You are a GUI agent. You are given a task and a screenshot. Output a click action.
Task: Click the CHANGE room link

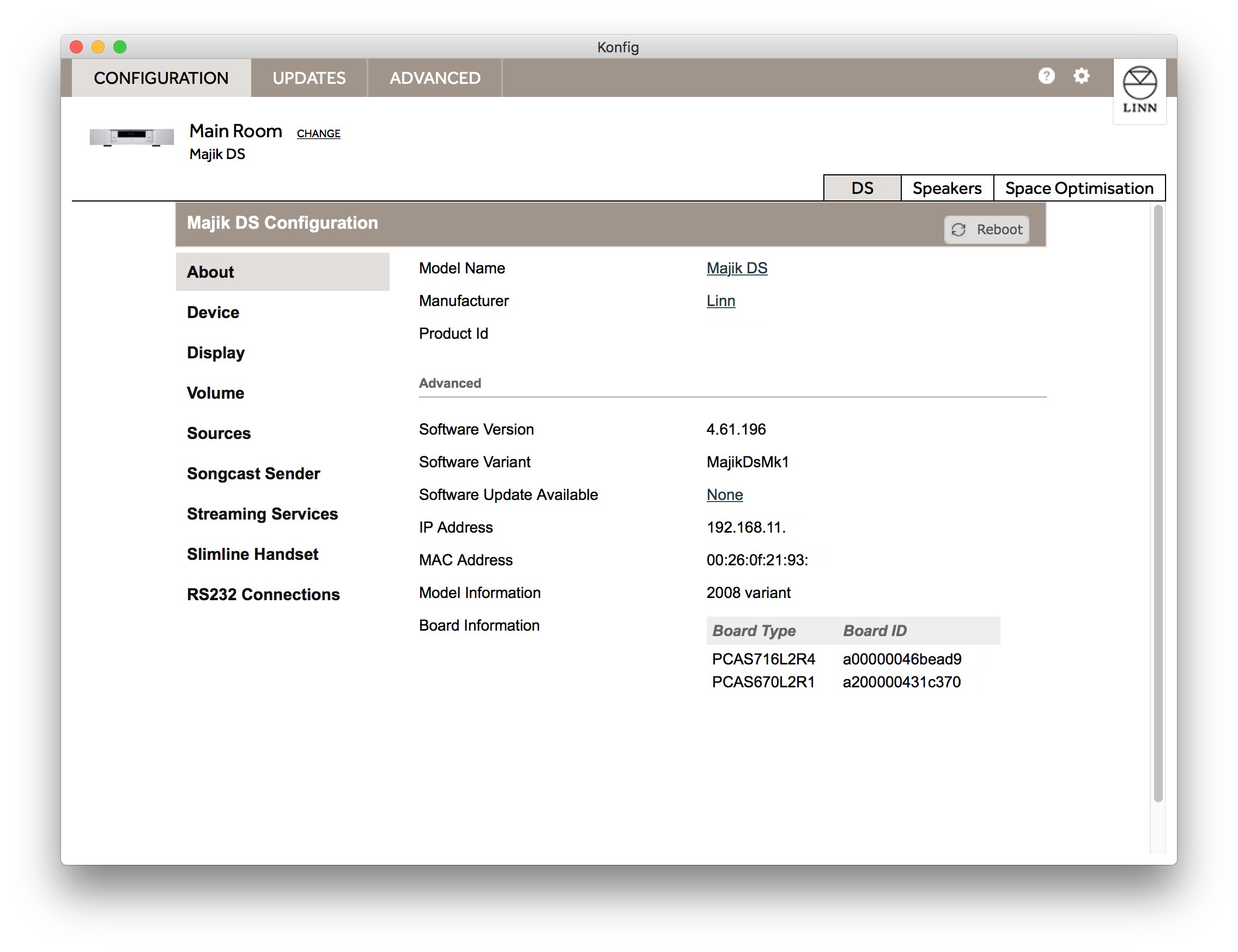pyautogui.click(x=319, y=133)
